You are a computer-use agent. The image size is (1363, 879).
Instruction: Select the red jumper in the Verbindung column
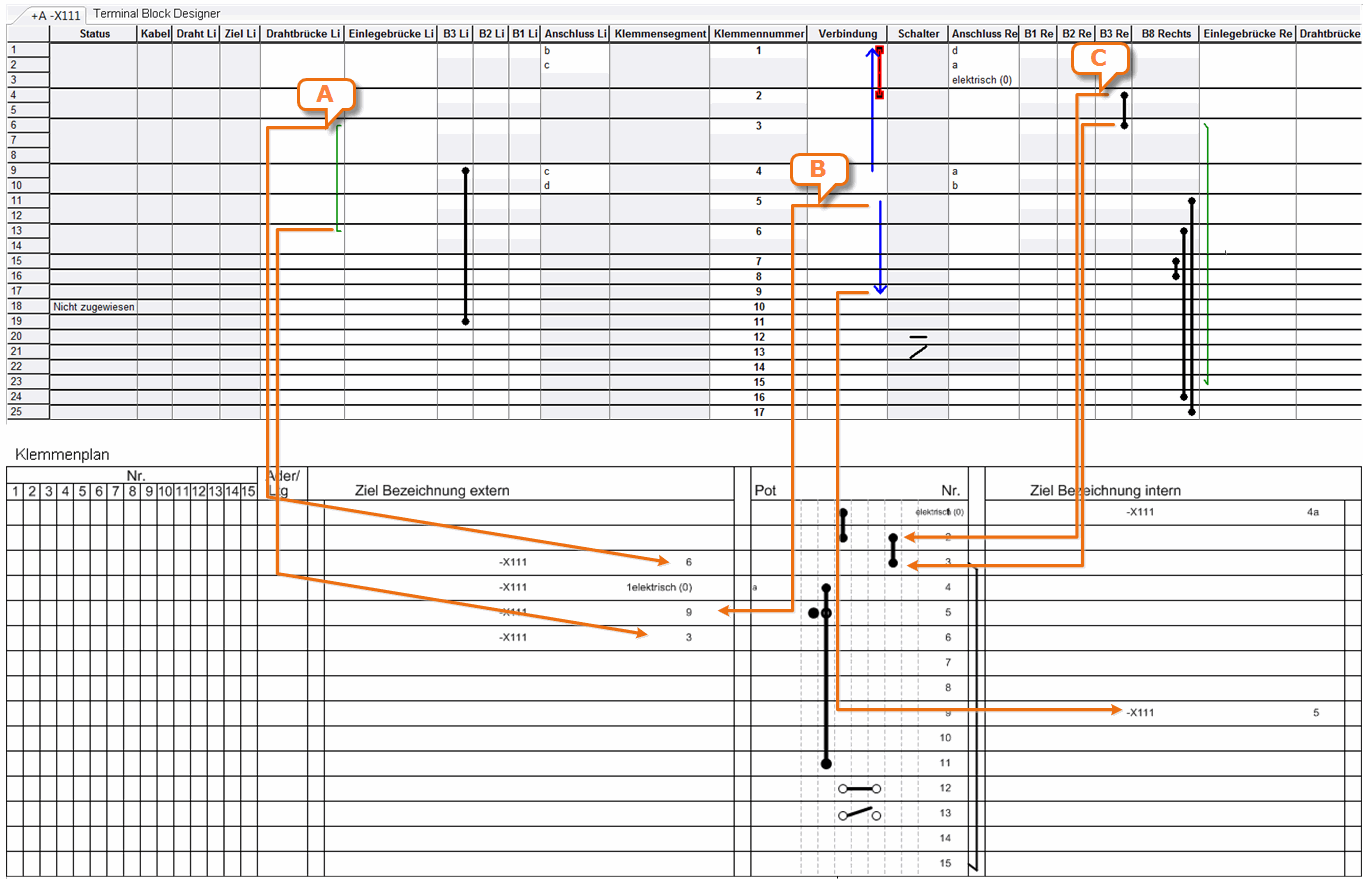879,72
